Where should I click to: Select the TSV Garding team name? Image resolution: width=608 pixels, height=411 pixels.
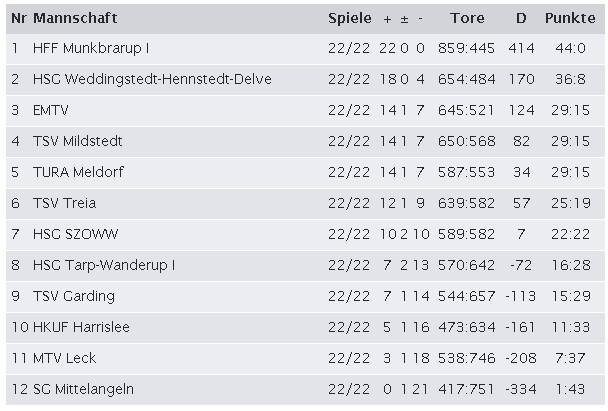point(74,297)
